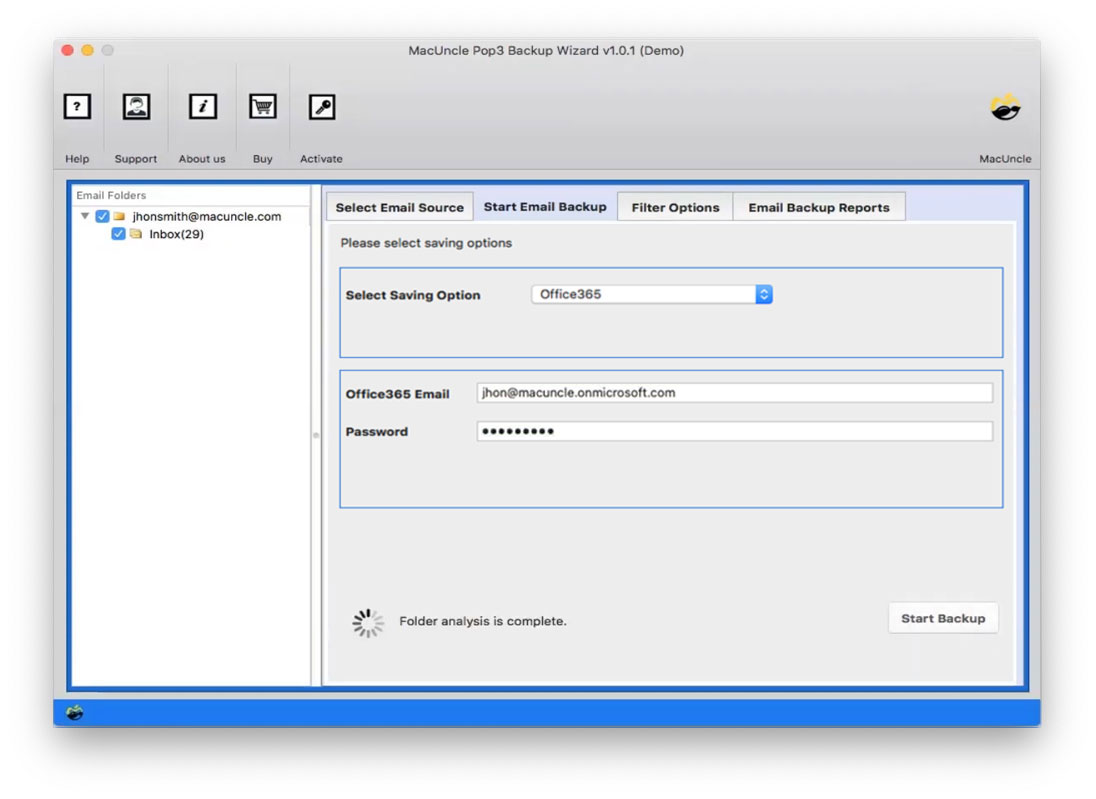Open the Select Saving Option dropdown

pyautogui.click(x=650, y=293)
